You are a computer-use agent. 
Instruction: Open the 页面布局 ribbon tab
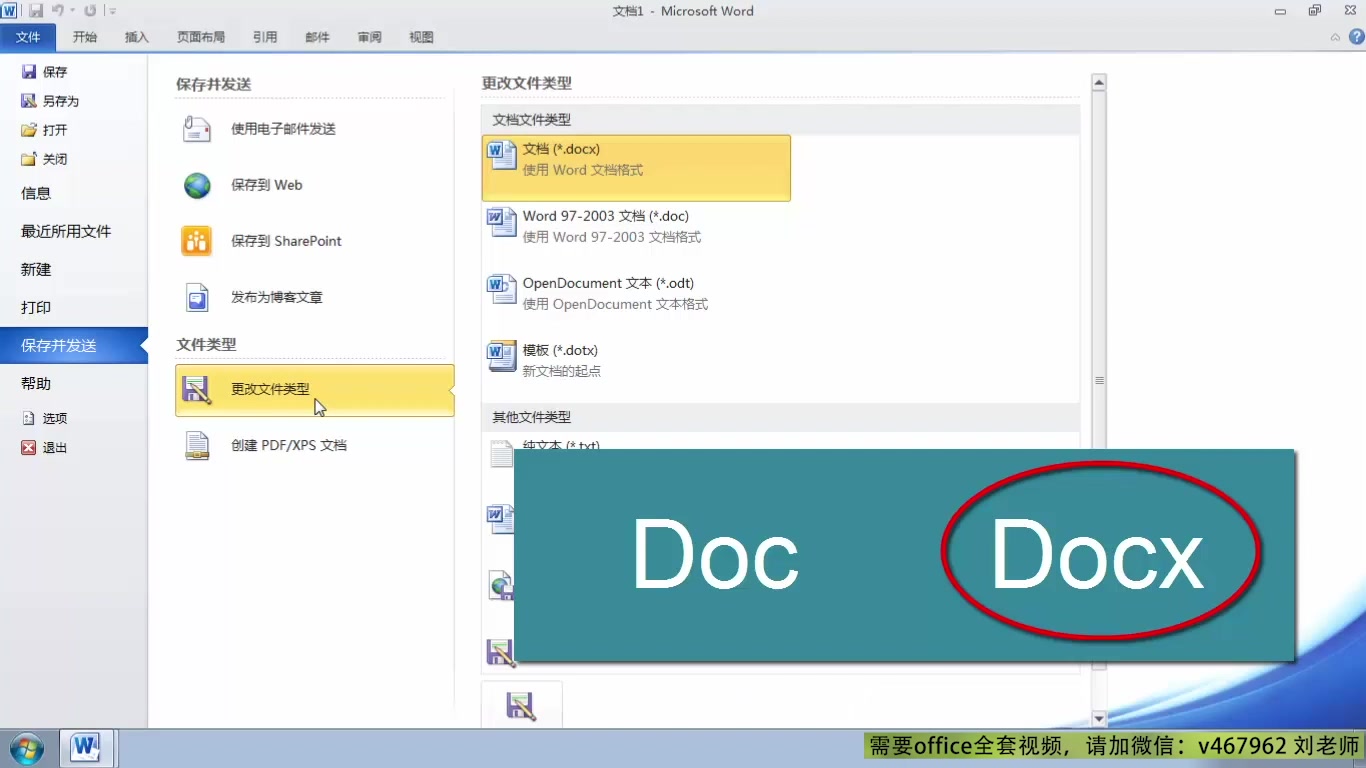(201, 37)
